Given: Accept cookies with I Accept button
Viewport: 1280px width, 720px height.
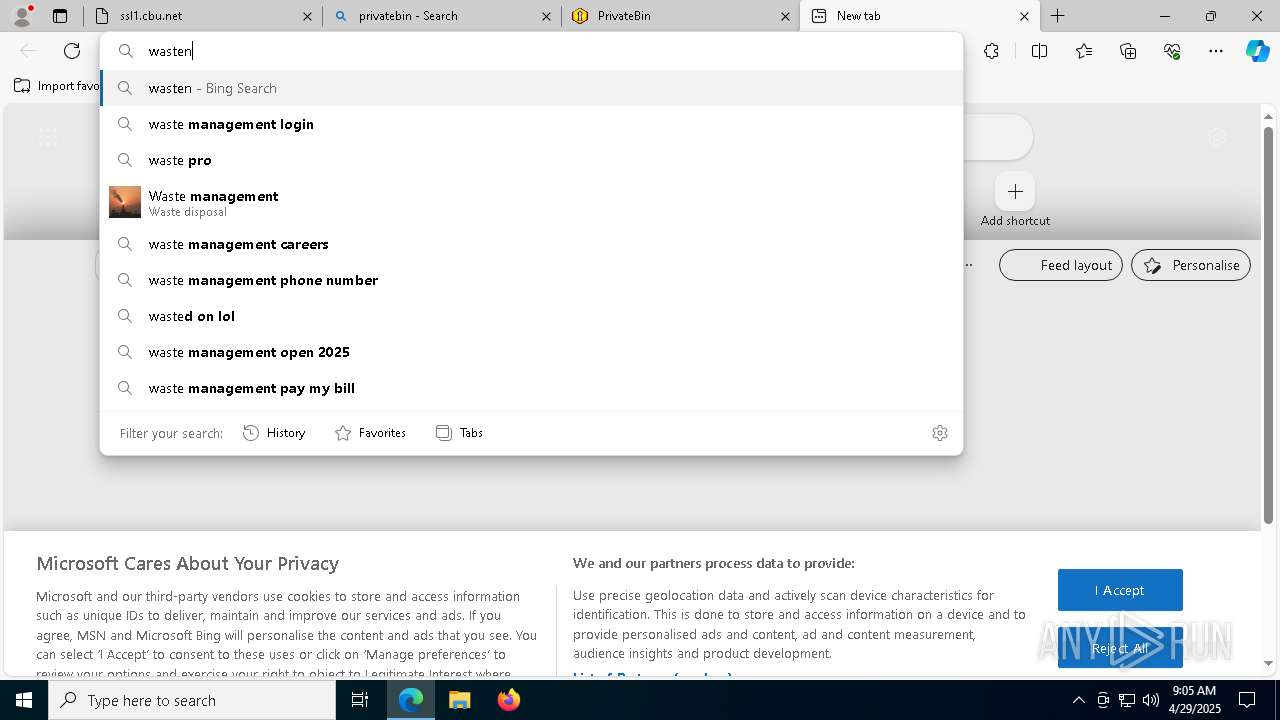Looking at the screenshot, I should pos(1120,590).
